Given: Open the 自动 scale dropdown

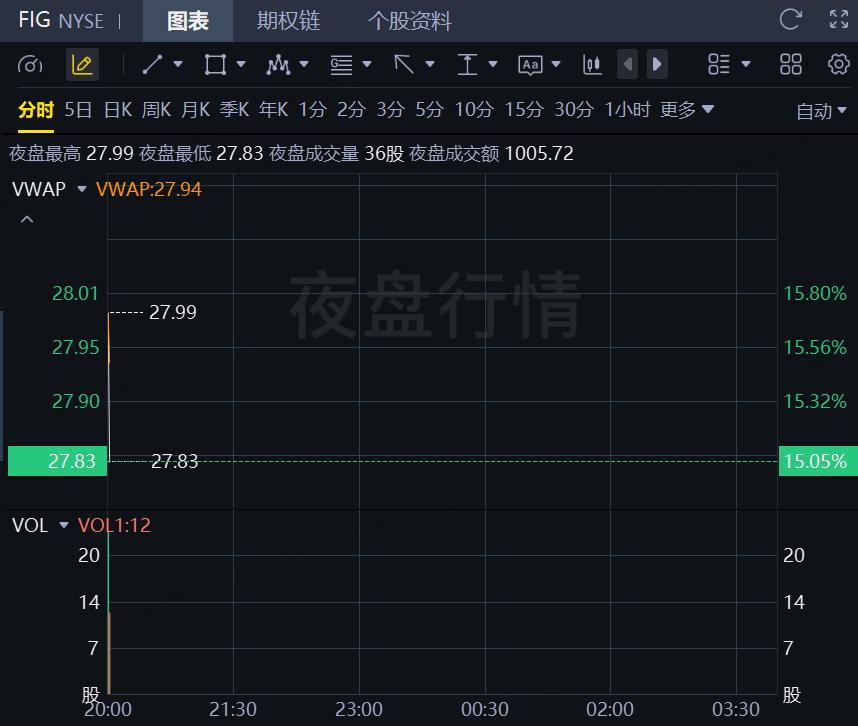Looking at the screenshot, I should [821, 111].
